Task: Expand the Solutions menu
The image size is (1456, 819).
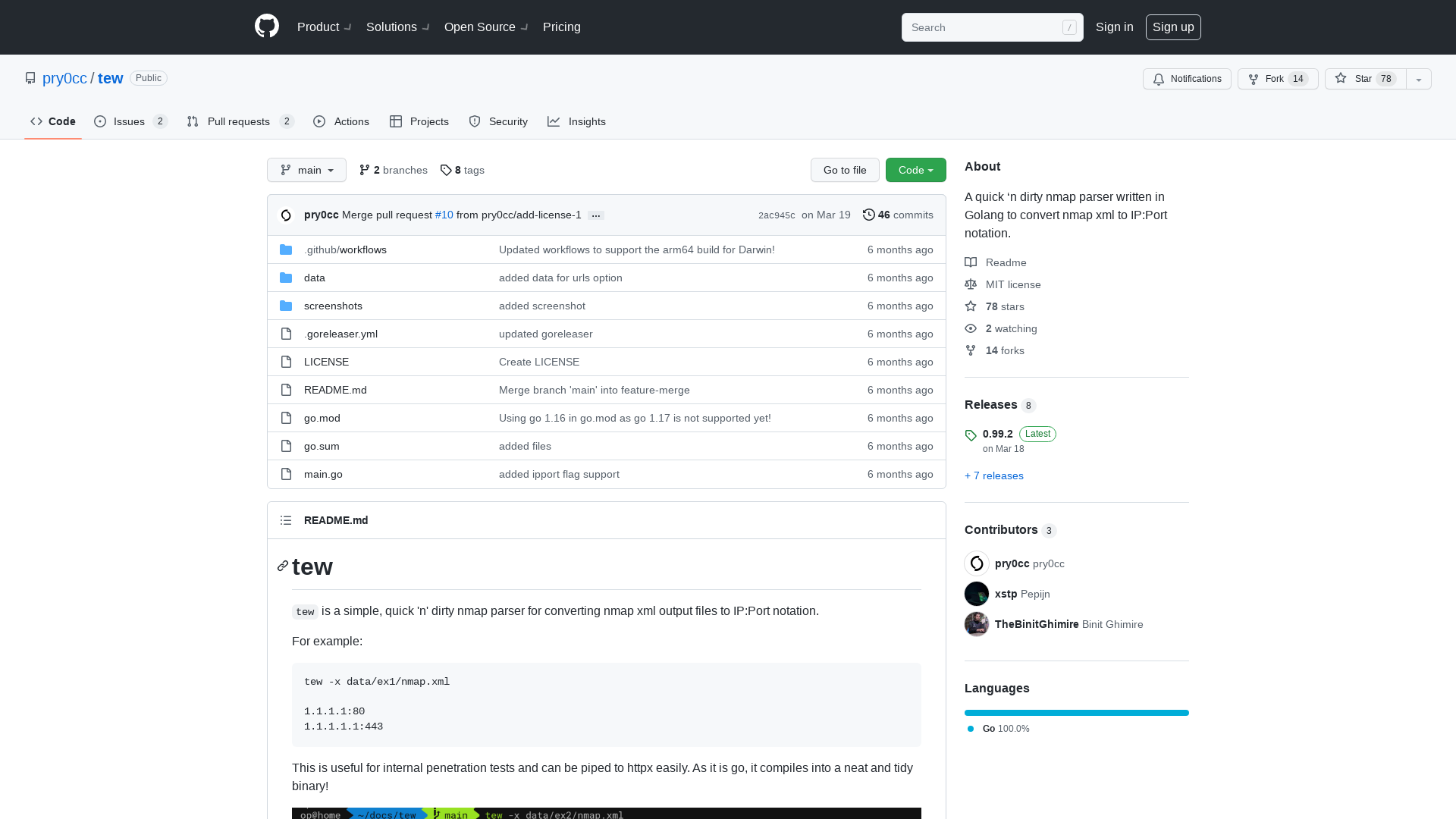Action: 398,27
